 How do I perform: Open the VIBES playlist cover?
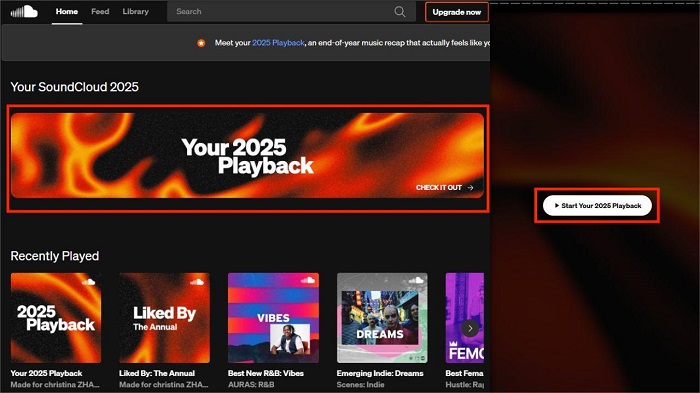[273, 318]
